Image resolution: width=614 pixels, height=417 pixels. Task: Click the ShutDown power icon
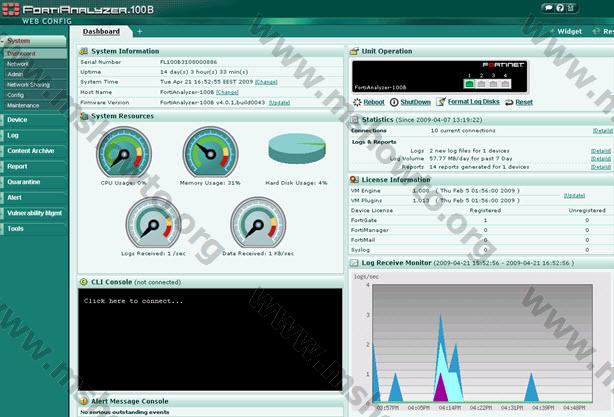[x=394, y=102]
